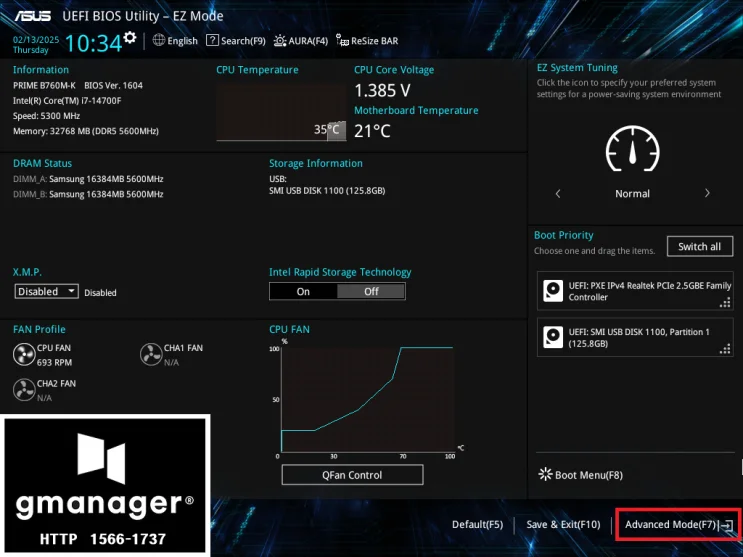Click the CPU FAN curve graph
This screenshot has width=743, height=557.
click(367, 399)
